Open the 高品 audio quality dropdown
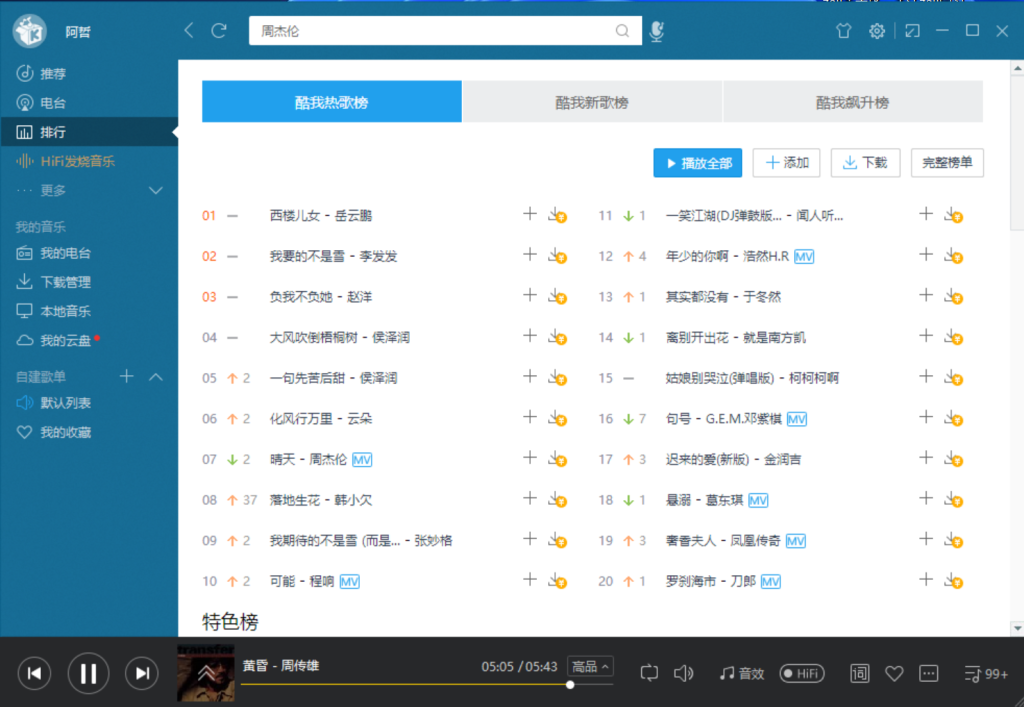 click(590, 667)
